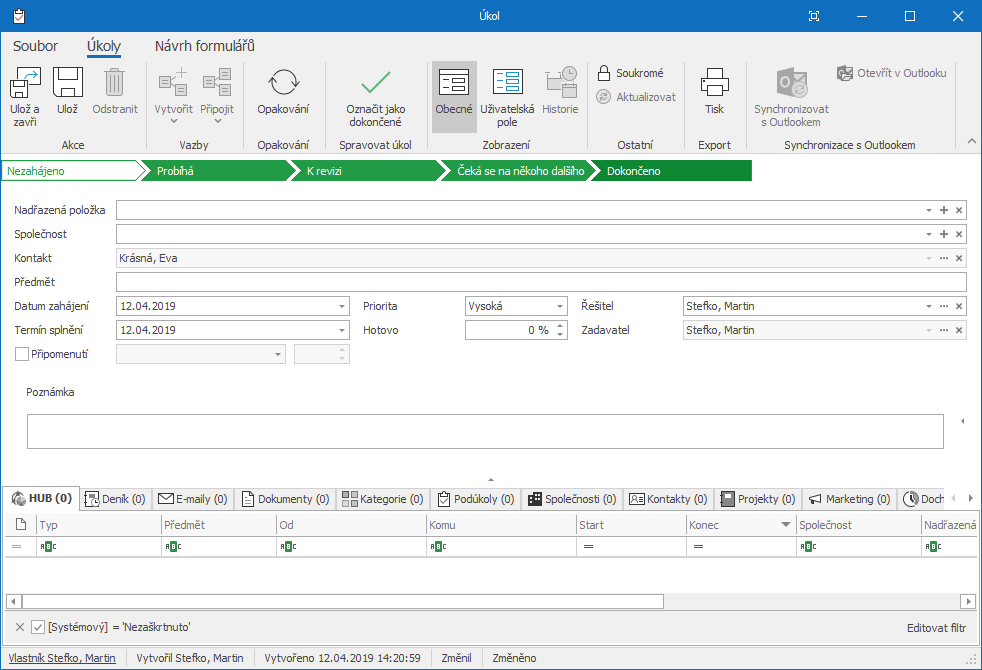
Task: Expand the Priorita dropdown
Action: pos(560,306)
